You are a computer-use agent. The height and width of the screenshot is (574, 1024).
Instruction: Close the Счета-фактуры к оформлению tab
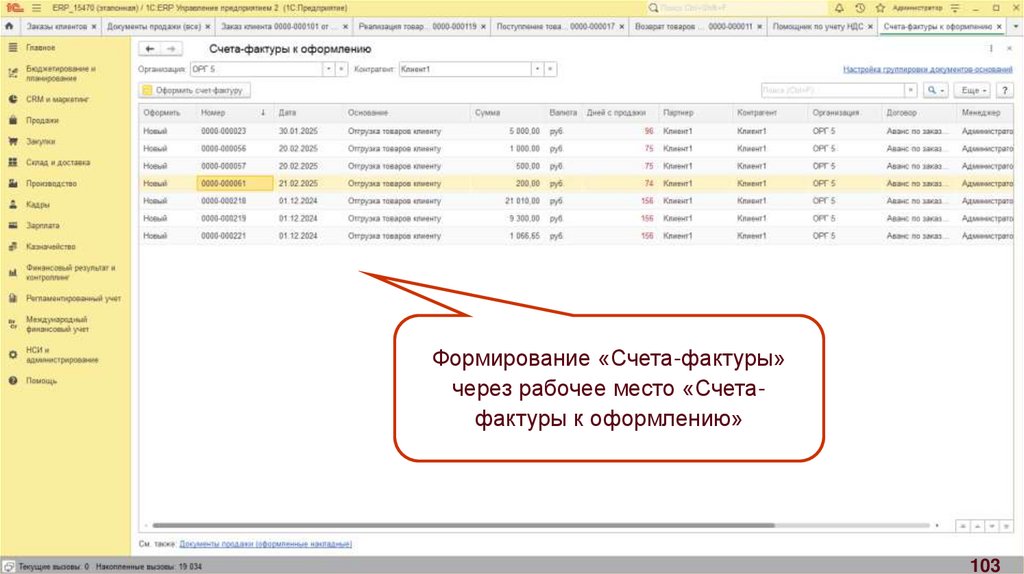point(999,27)
